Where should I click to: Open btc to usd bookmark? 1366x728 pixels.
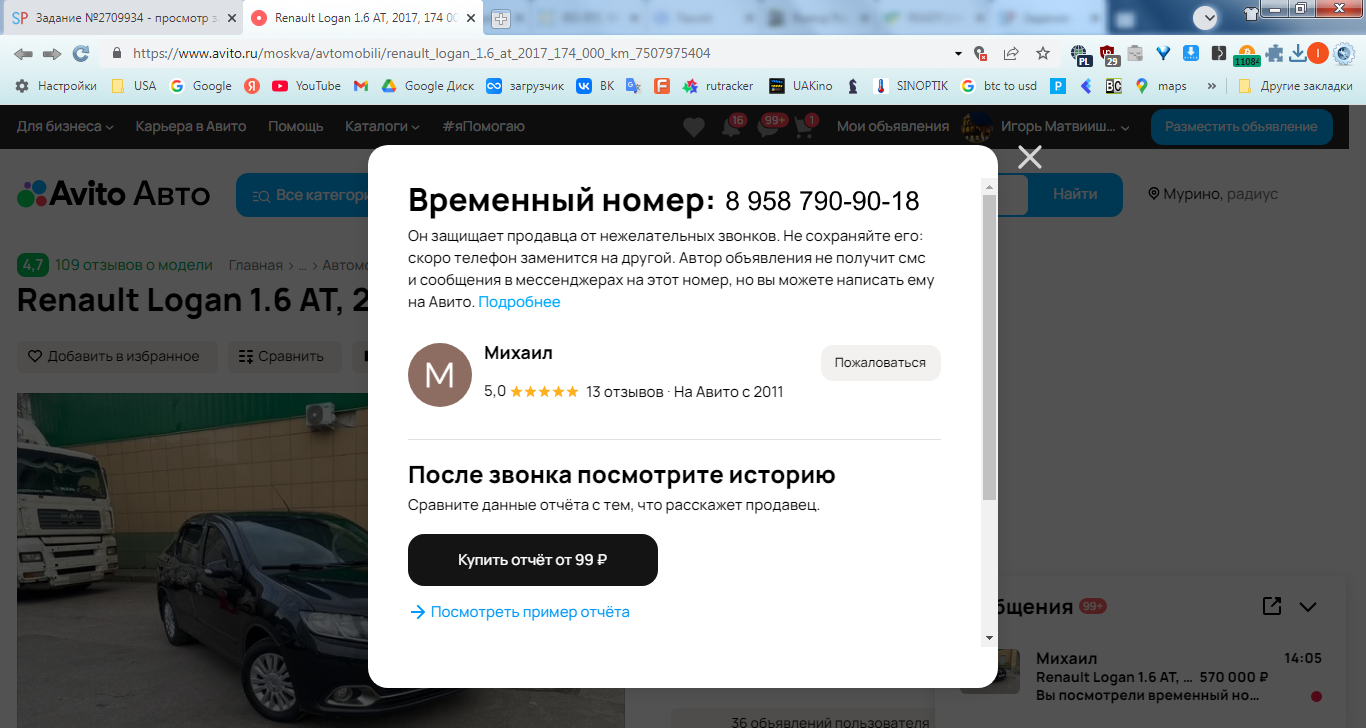click(x=999, y=86)
